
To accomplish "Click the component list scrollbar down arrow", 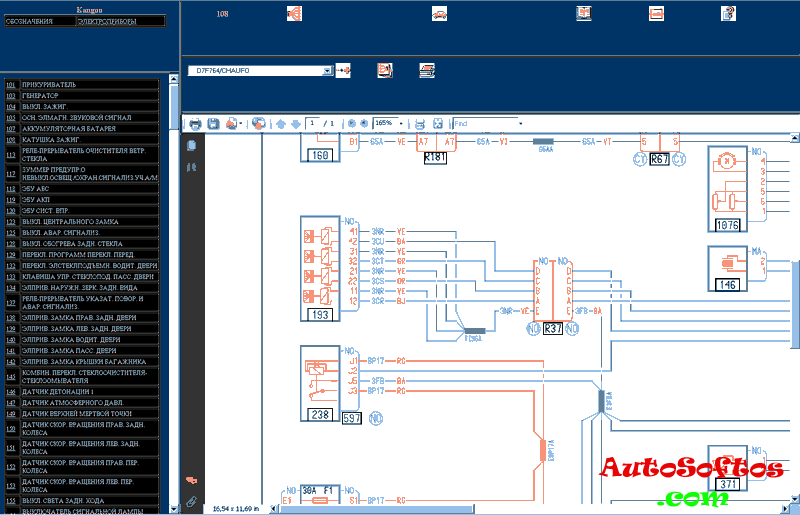I will [x=173, y=509].
